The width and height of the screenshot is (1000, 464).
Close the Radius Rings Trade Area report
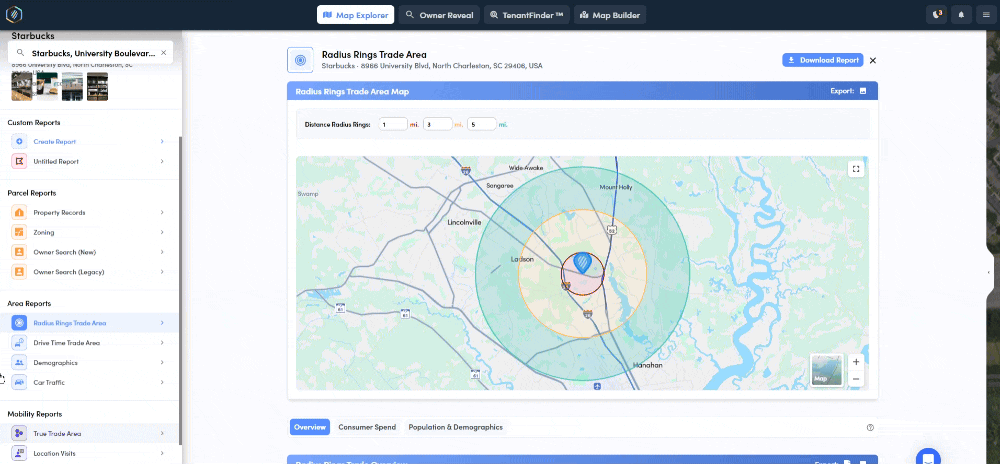[873, 61]
